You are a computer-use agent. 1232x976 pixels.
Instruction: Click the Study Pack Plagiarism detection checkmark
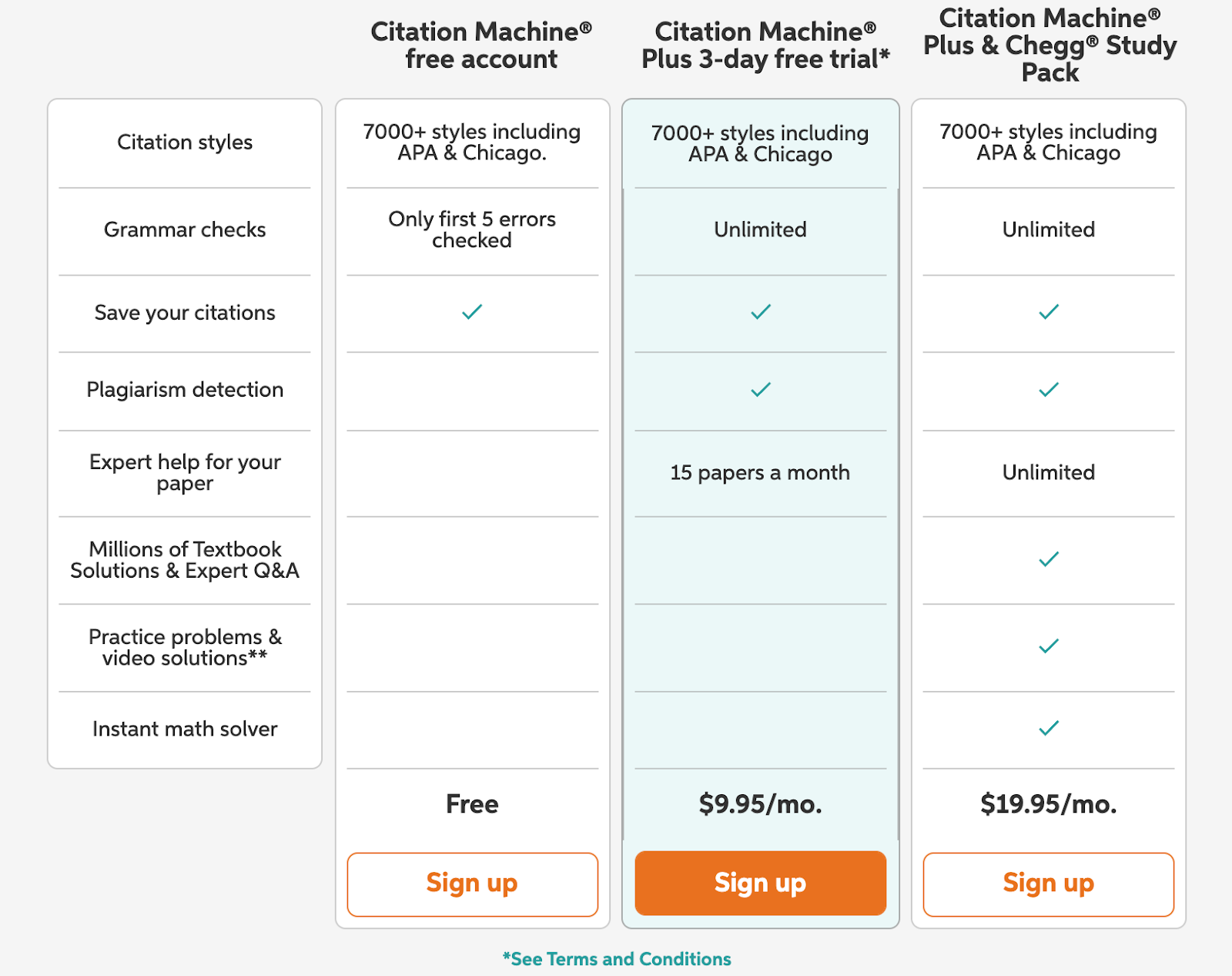(x=1049, y=390)
